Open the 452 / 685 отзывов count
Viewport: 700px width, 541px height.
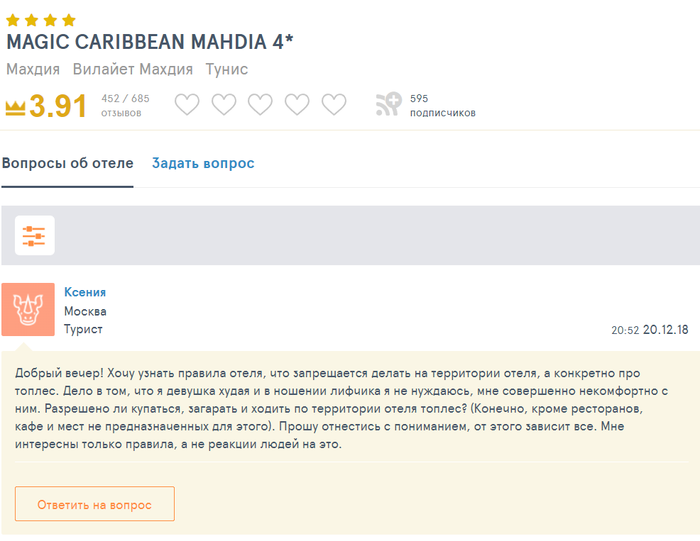tap(125, 105)
